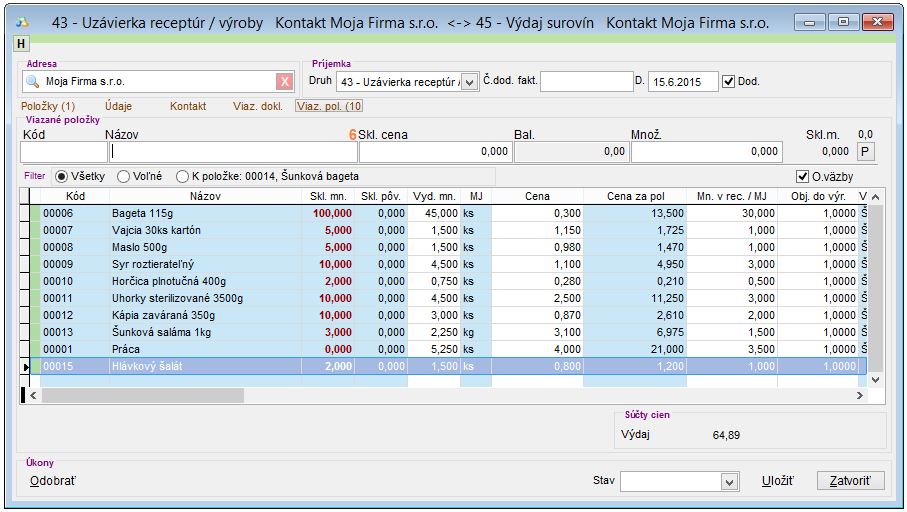Click the H button below the title bar
The height and width of the screenshot is (512, 907).
[x=20, y=43]
